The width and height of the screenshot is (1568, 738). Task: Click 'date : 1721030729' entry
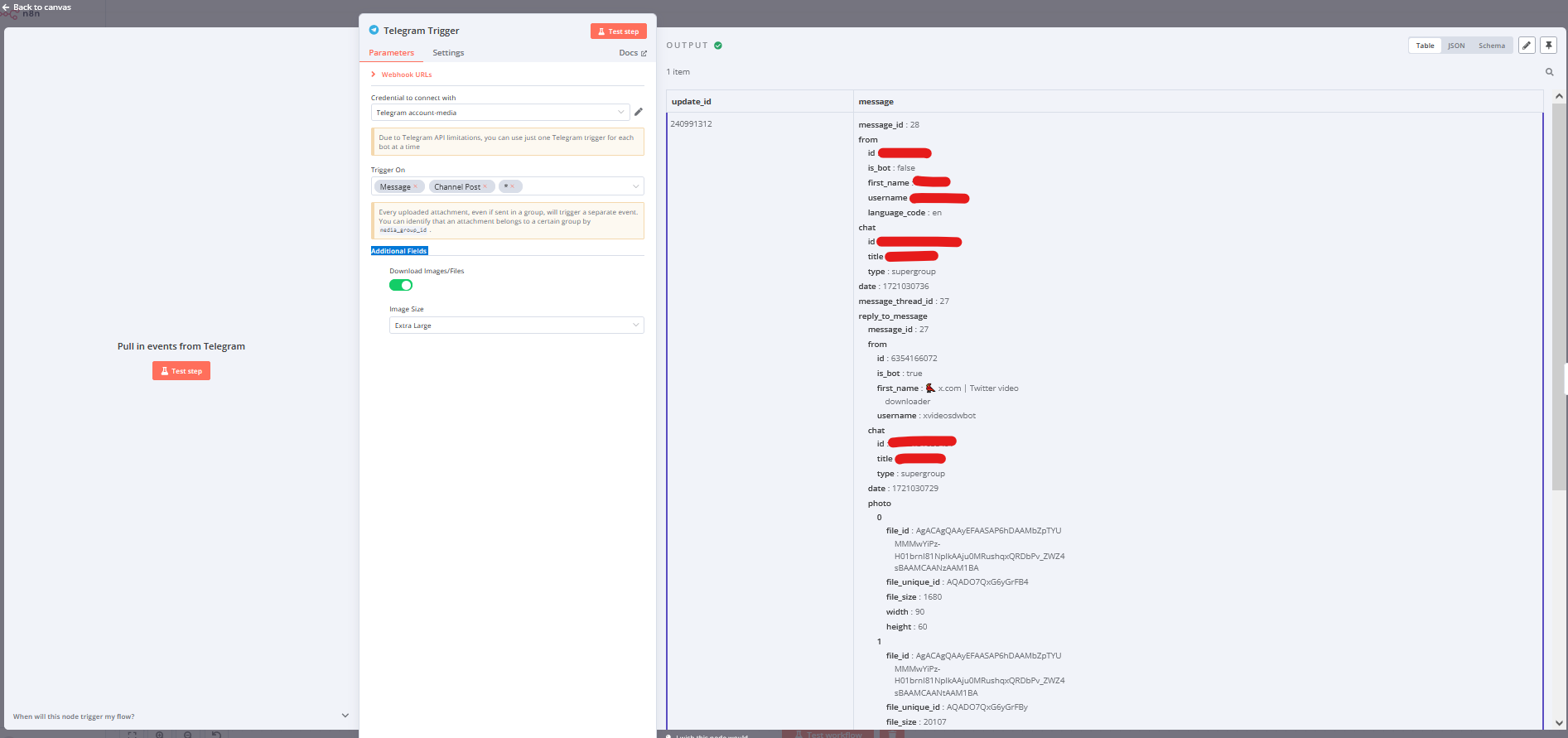(903, 489)
